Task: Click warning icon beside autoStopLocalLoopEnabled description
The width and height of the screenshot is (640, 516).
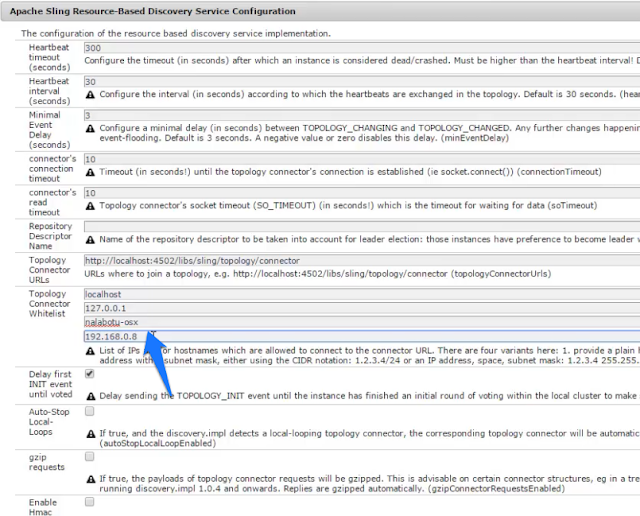Action: (91, 434)
